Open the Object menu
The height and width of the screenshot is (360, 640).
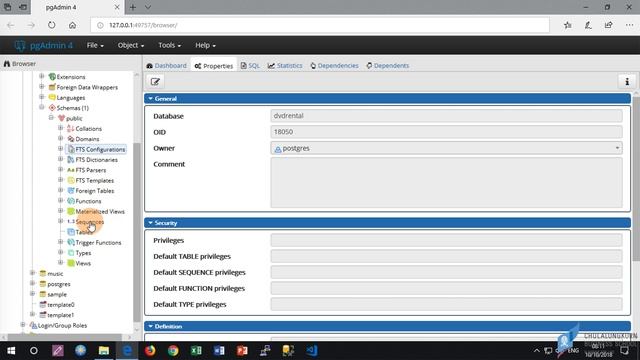[x=131, y=45]
